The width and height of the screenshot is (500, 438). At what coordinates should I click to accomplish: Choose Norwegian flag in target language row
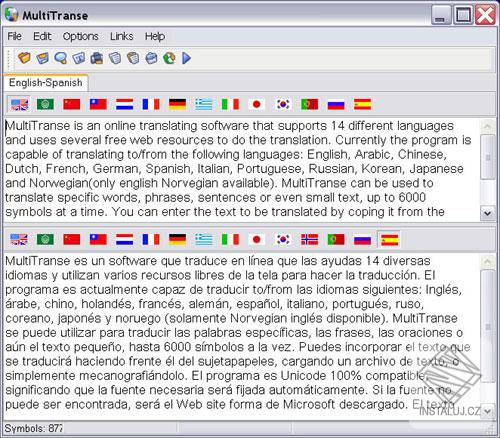pyautogui.click(x=309, y=239)
